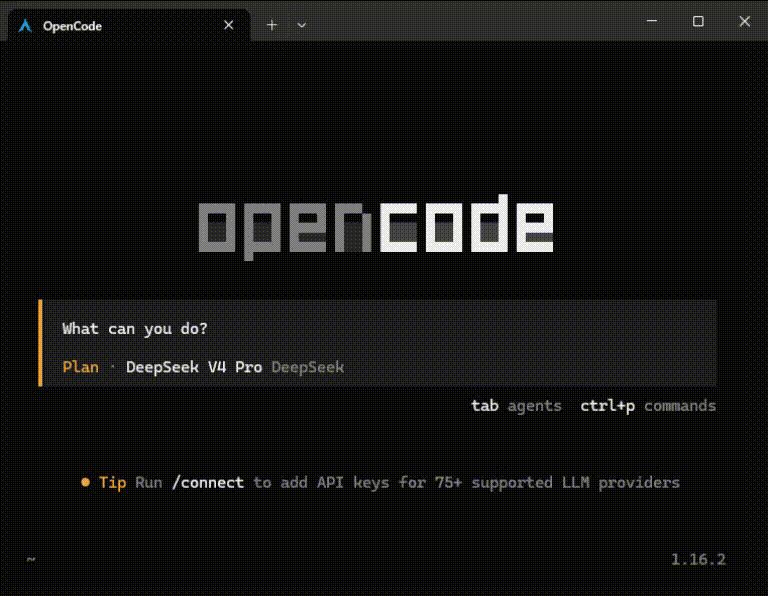768x596 pixels.
Task: Click the version number 1.16.2
Action: click(698, 559)
